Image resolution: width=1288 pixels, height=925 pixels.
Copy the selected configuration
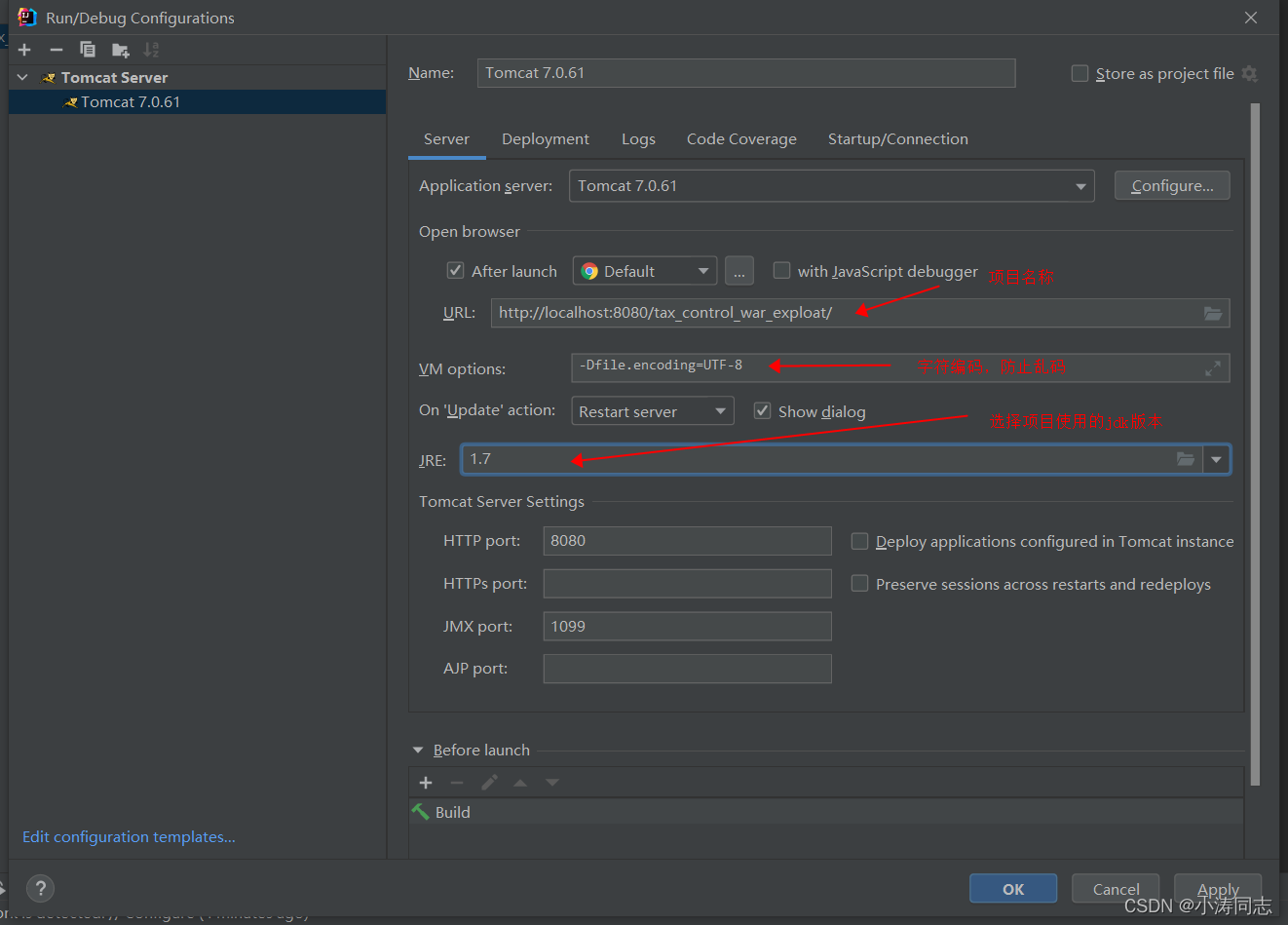point(88,50)
